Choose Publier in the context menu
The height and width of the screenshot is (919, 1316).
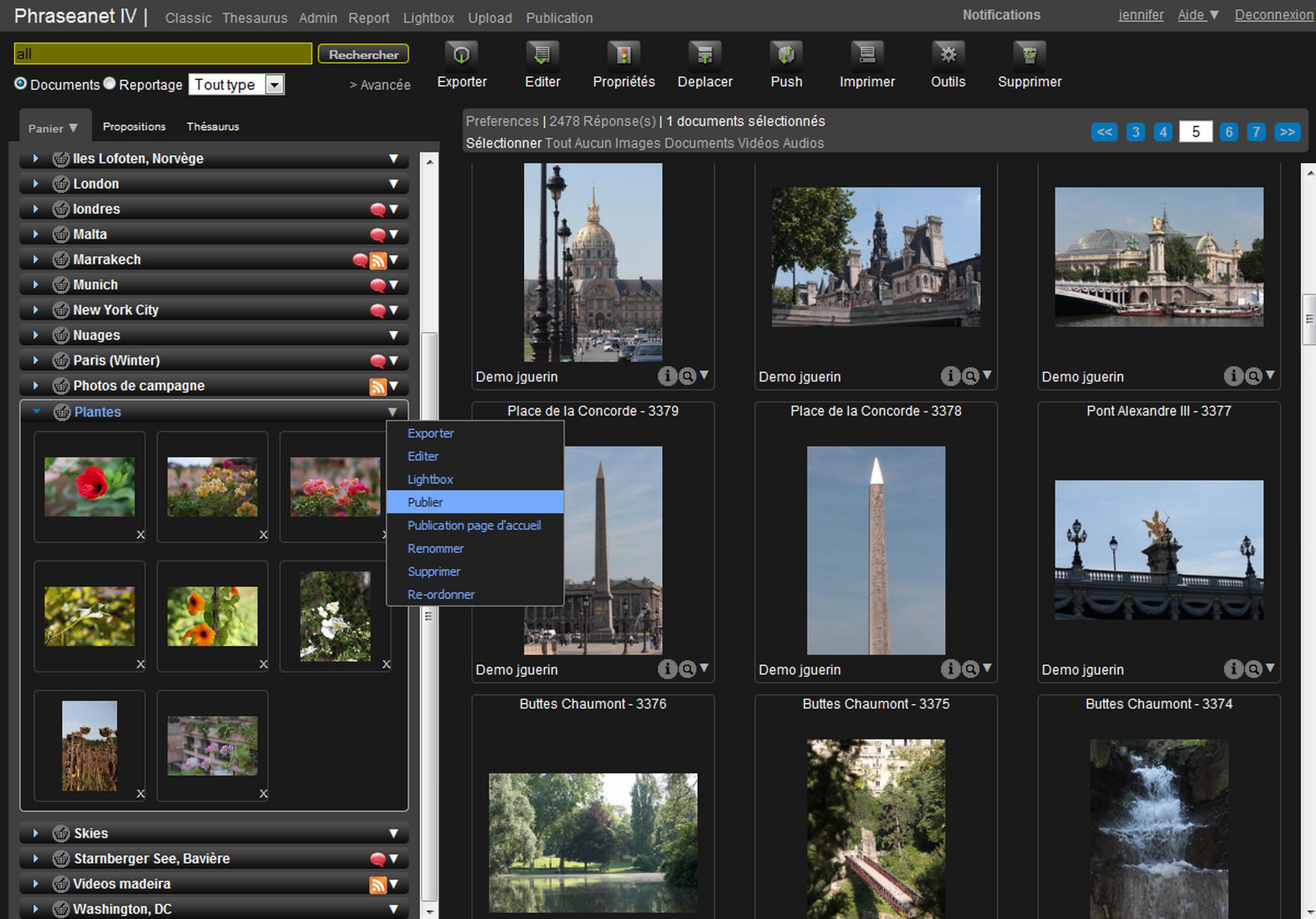pyautogui.click(x=425, y=502)
